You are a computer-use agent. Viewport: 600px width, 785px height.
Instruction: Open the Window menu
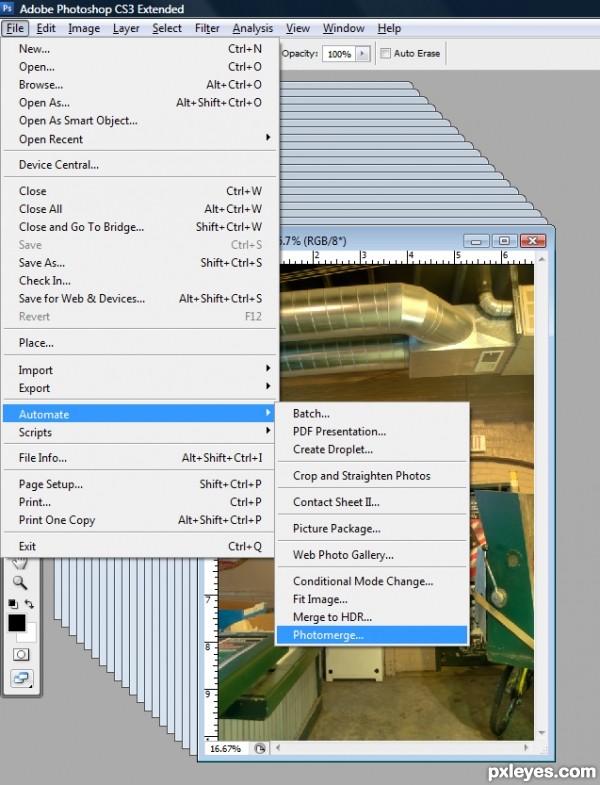343,28
